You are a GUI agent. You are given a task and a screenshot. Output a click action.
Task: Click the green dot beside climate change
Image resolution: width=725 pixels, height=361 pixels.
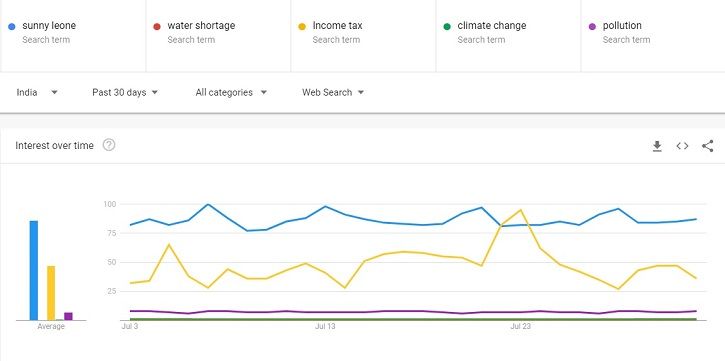(447, 27)
